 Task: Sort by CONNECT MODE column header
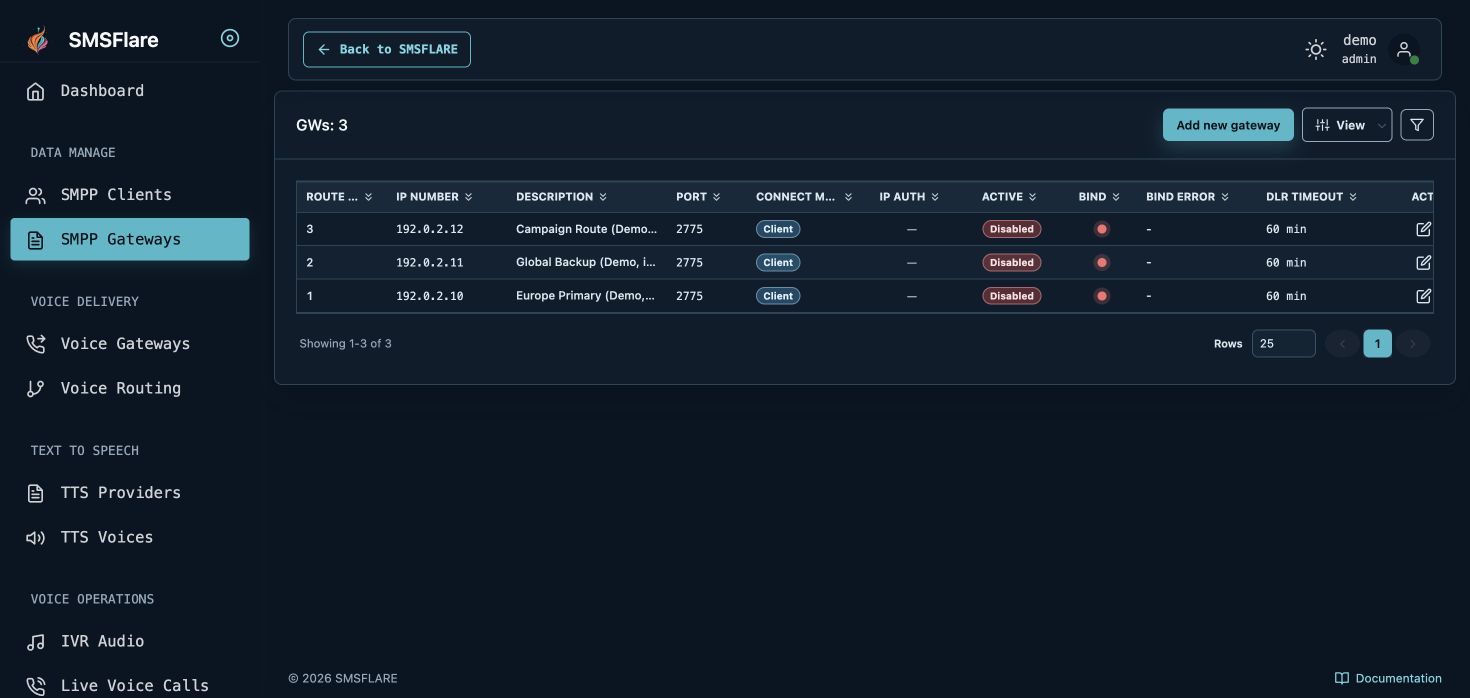coord(804,197)
